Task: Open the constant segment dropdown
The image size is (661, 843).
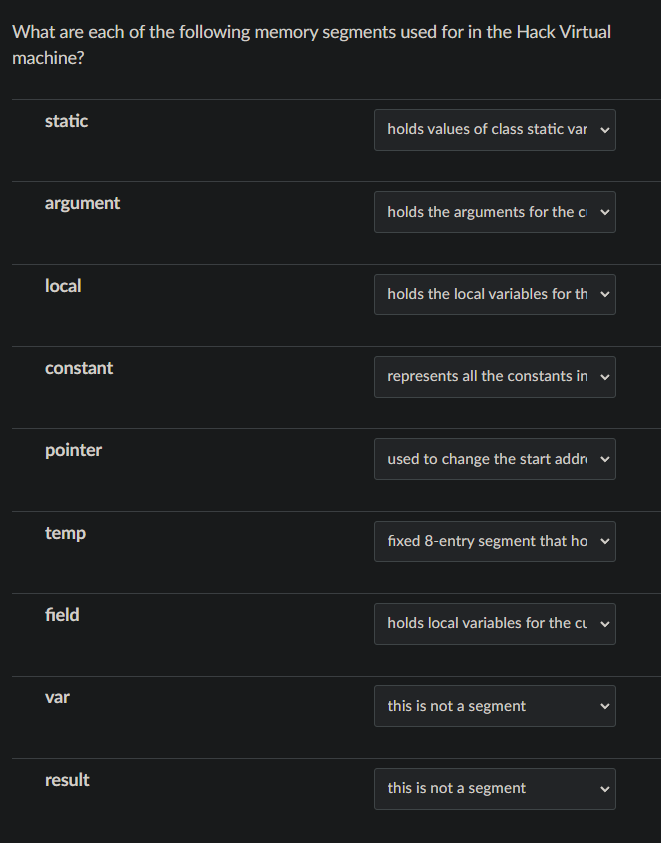Action: 494,377
